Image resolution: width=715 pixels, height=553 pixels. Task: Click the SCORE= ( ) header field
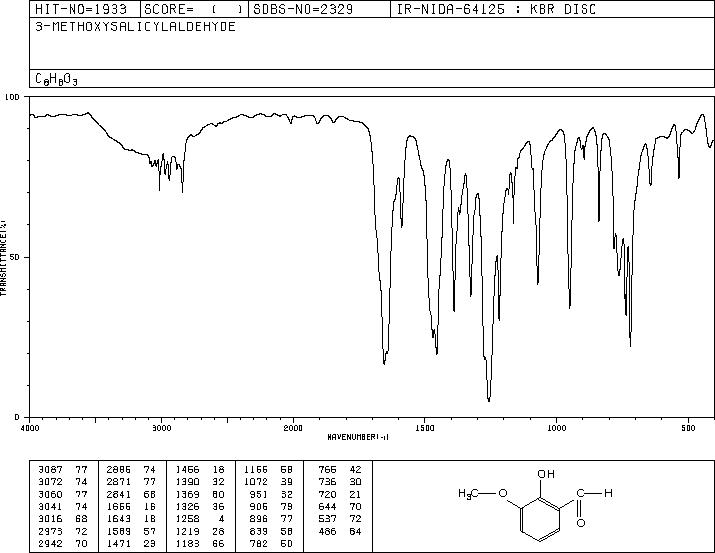(x=194, y=9)
